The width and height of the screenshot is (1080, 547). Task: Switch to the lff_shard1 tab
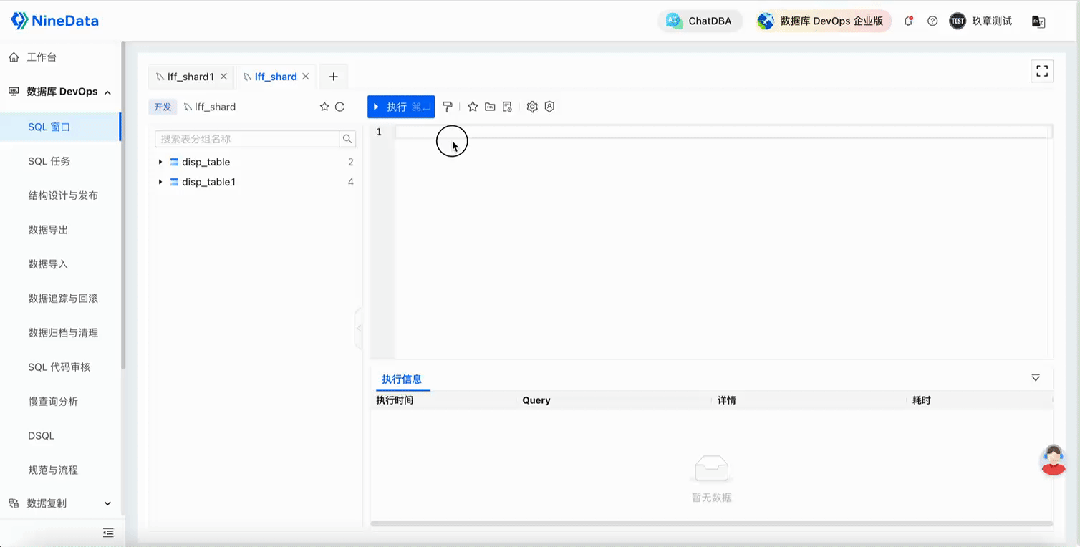[x=191, y=76]
